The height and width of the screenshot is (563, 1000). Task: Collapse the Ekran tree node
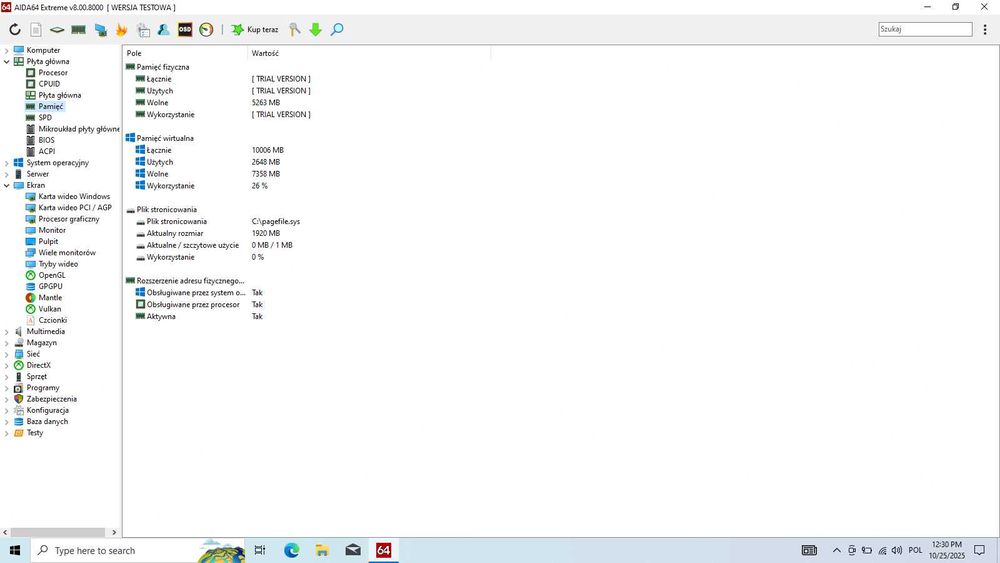tap(6, 186)
